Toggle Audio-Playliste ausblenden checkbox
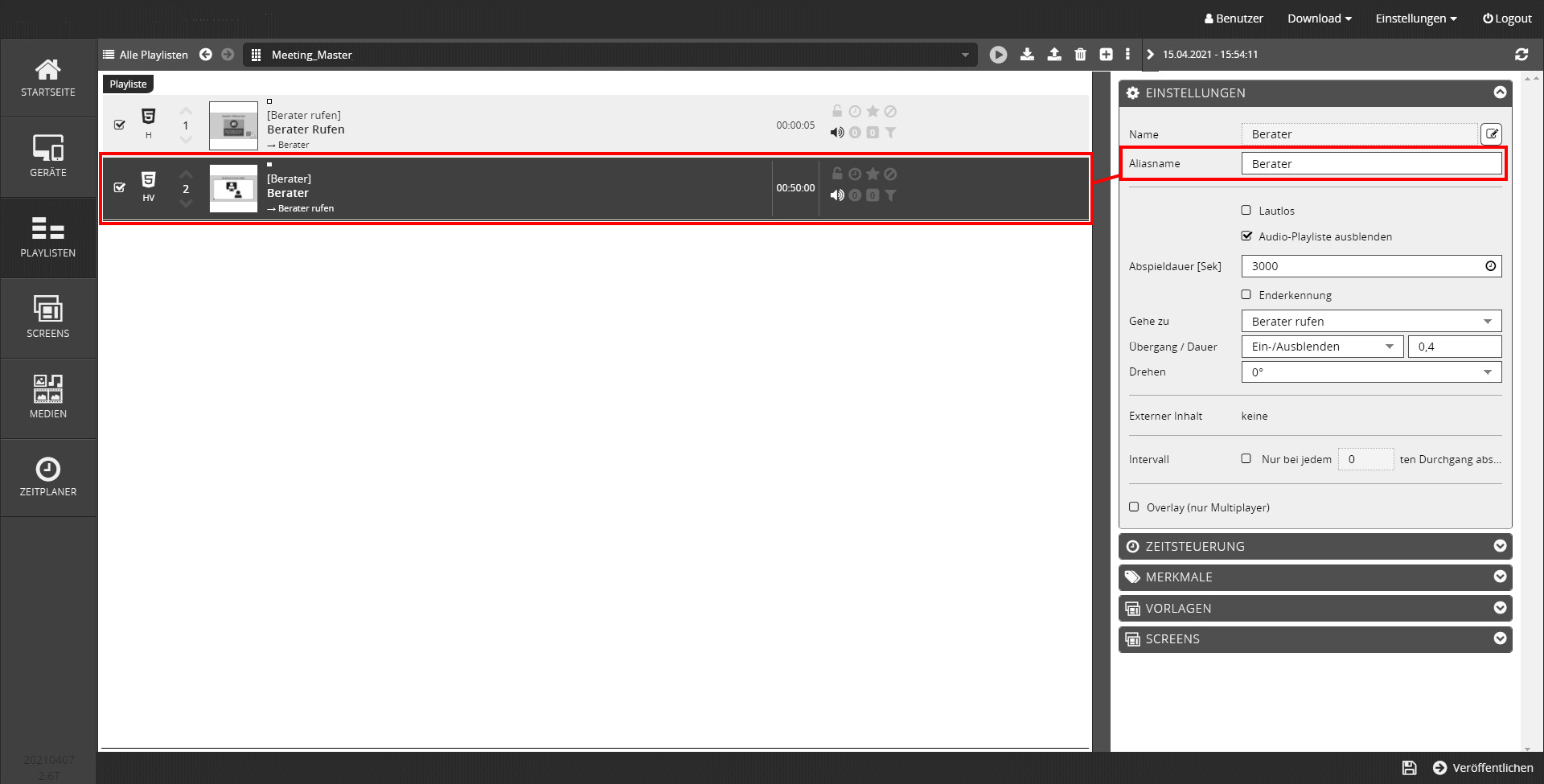 coord(1246,236)
